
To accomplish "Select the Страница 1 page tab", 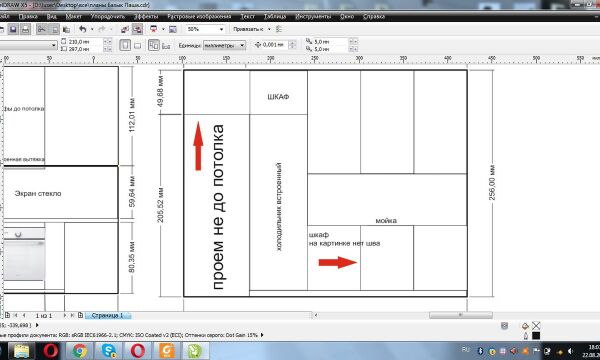I will (x=108, y=316).
